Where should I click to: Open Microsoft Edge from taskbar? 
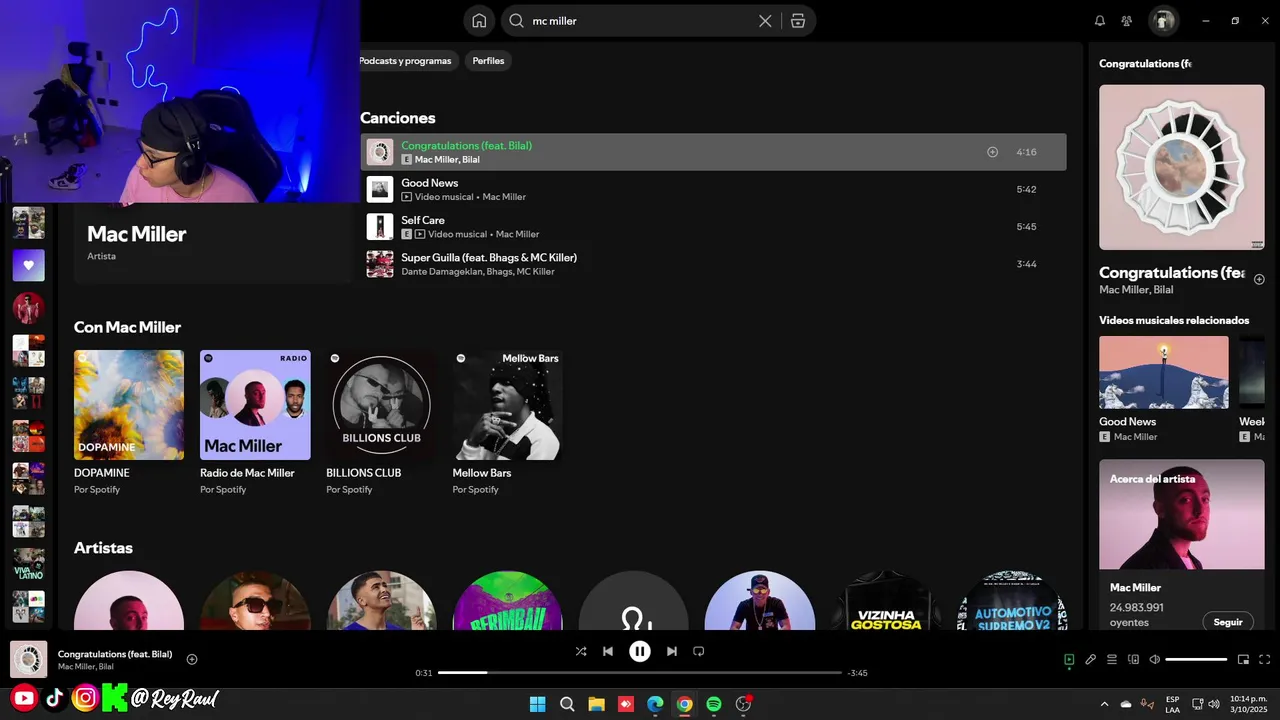pos(655,704)
